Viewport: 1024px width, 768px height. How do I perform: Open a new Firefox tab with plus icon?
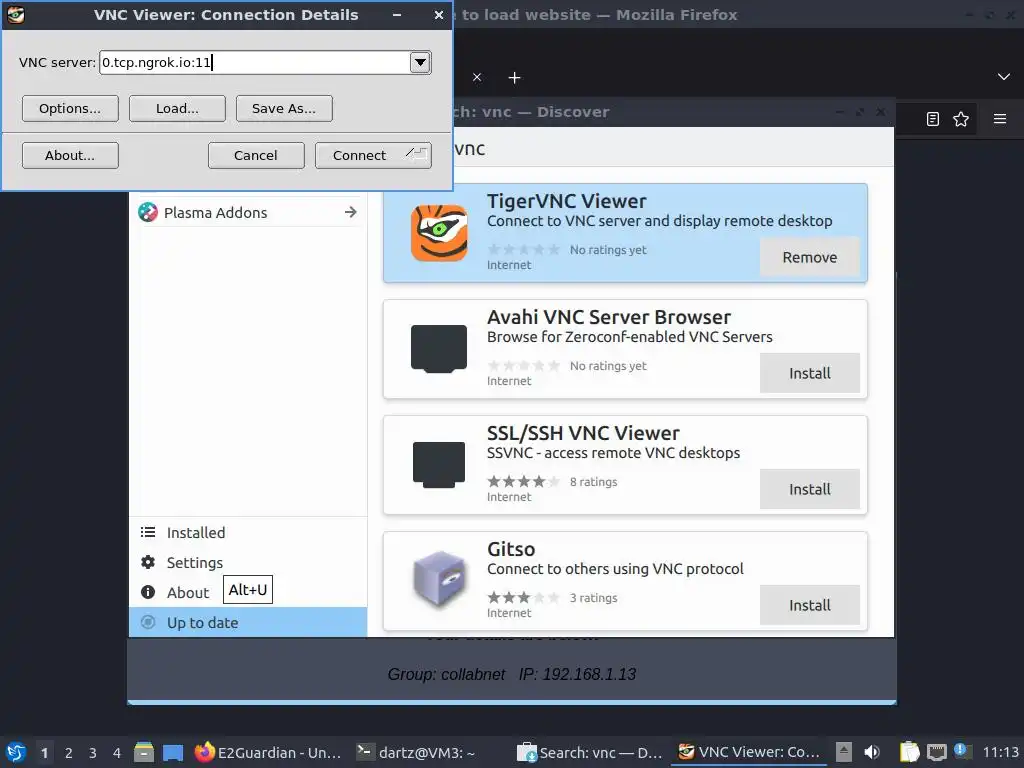tap(515, 78)
